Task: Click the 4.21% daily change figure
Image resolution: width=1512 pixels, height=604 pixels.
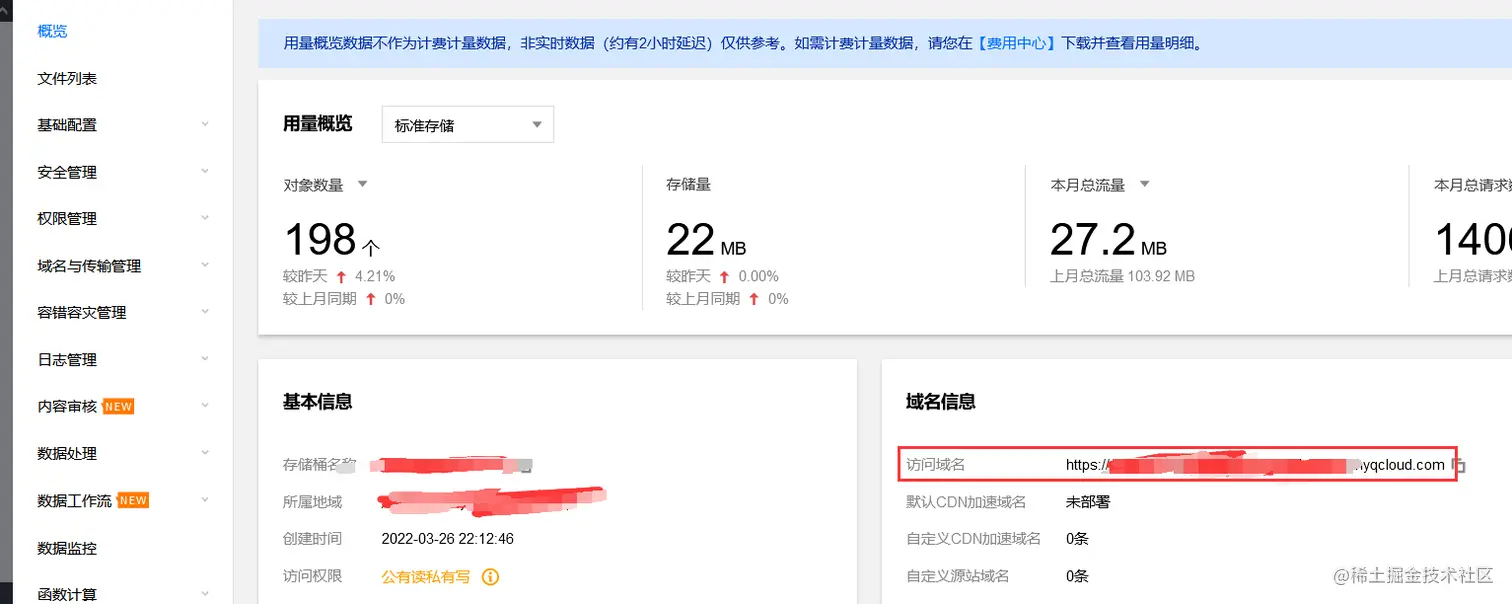Action: [x=375, y=276]
